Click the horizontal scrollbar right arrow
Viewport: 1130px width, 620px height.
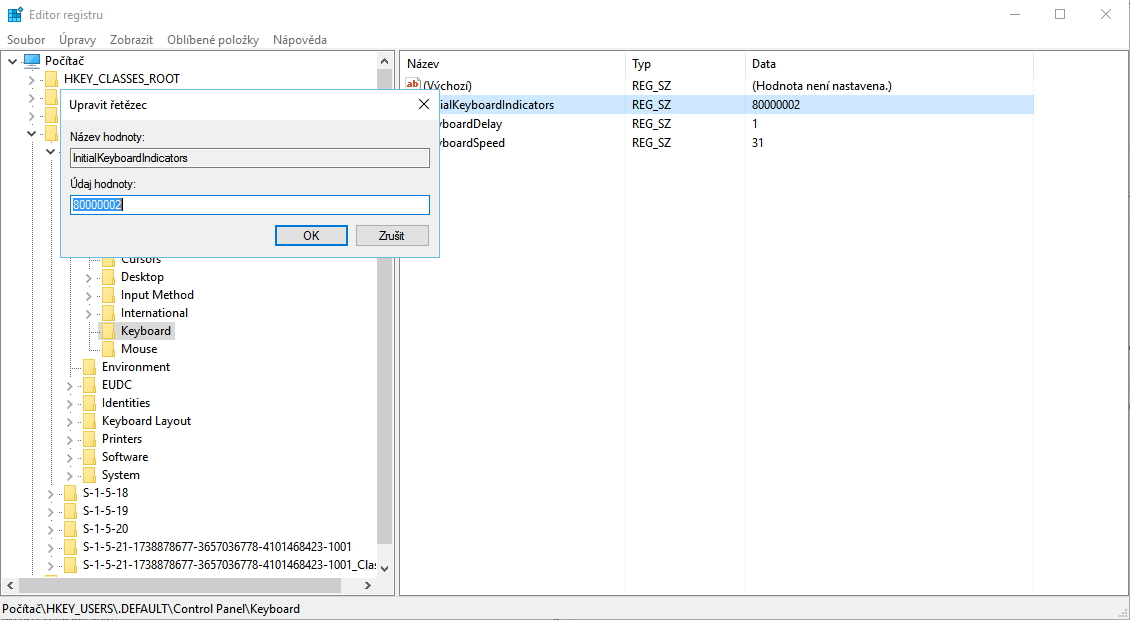point(368,585)
